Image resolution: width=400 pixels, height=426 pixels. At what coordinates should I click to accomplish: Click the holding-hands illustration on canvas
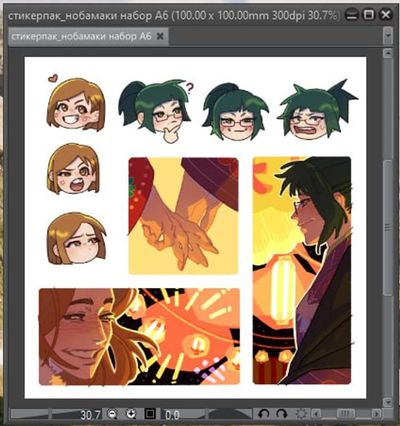coord(184,216)
